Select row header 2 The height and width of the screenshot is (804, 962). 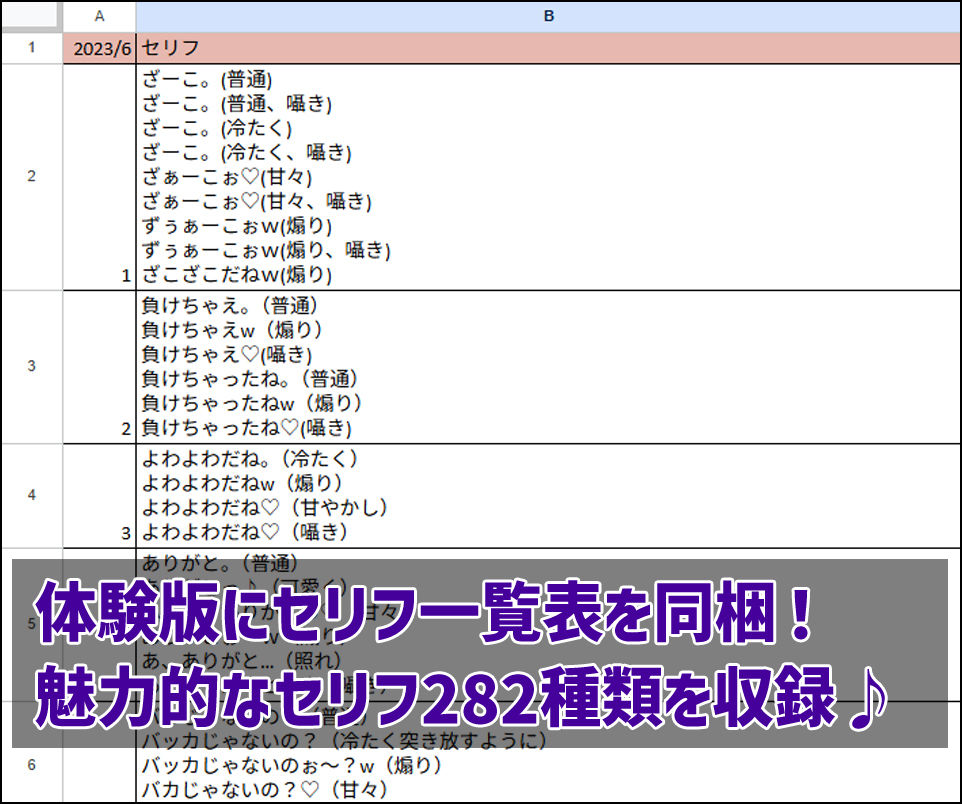coord(32,177)
